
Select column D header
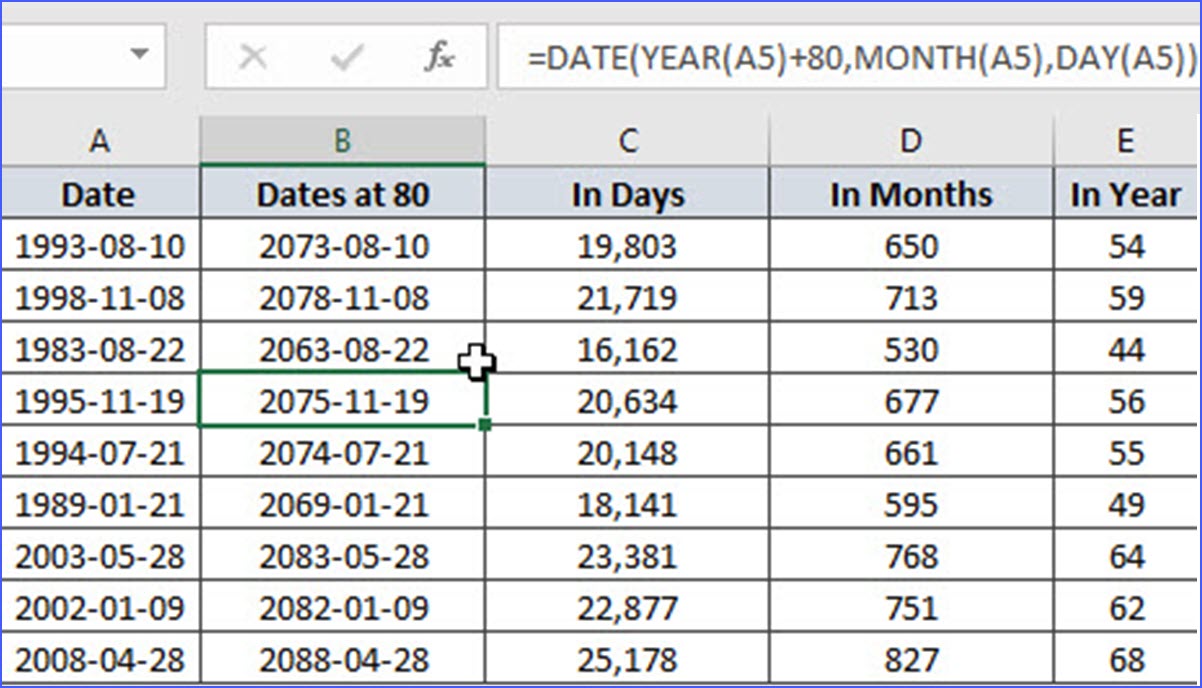click(x=911, y=141)
